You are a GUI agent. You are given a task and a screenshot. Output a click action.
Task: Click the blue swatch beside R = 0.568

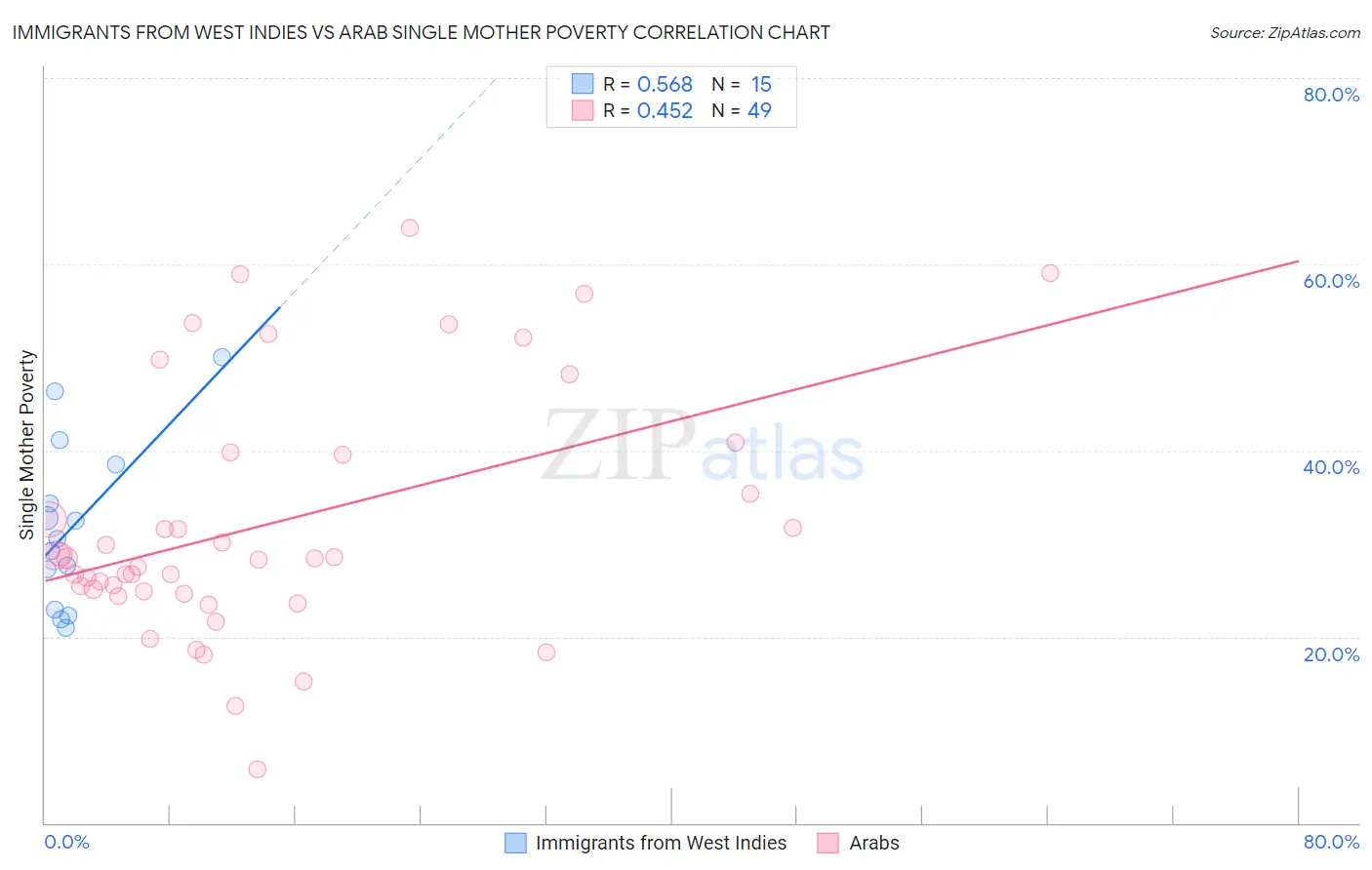coord(583,84)
